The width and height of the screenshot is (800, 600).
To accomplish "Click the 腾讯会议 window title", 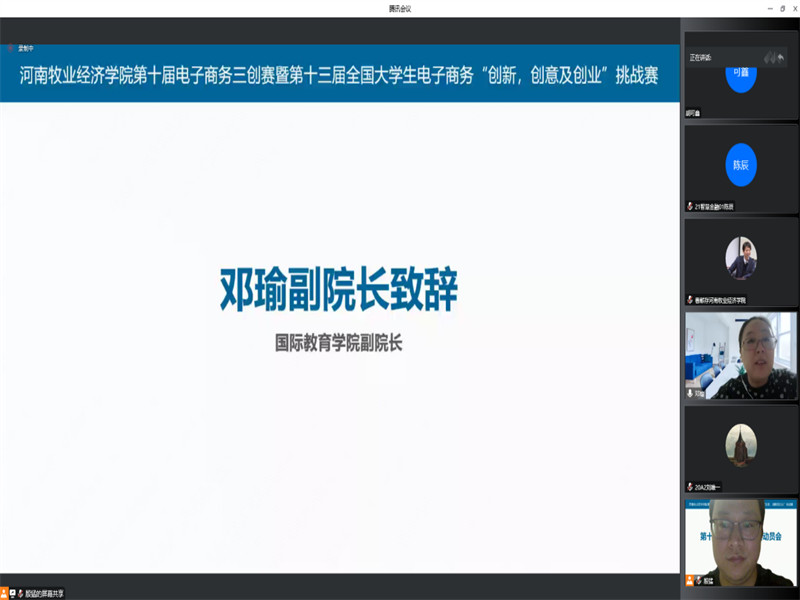I will [x=400, y=8].
